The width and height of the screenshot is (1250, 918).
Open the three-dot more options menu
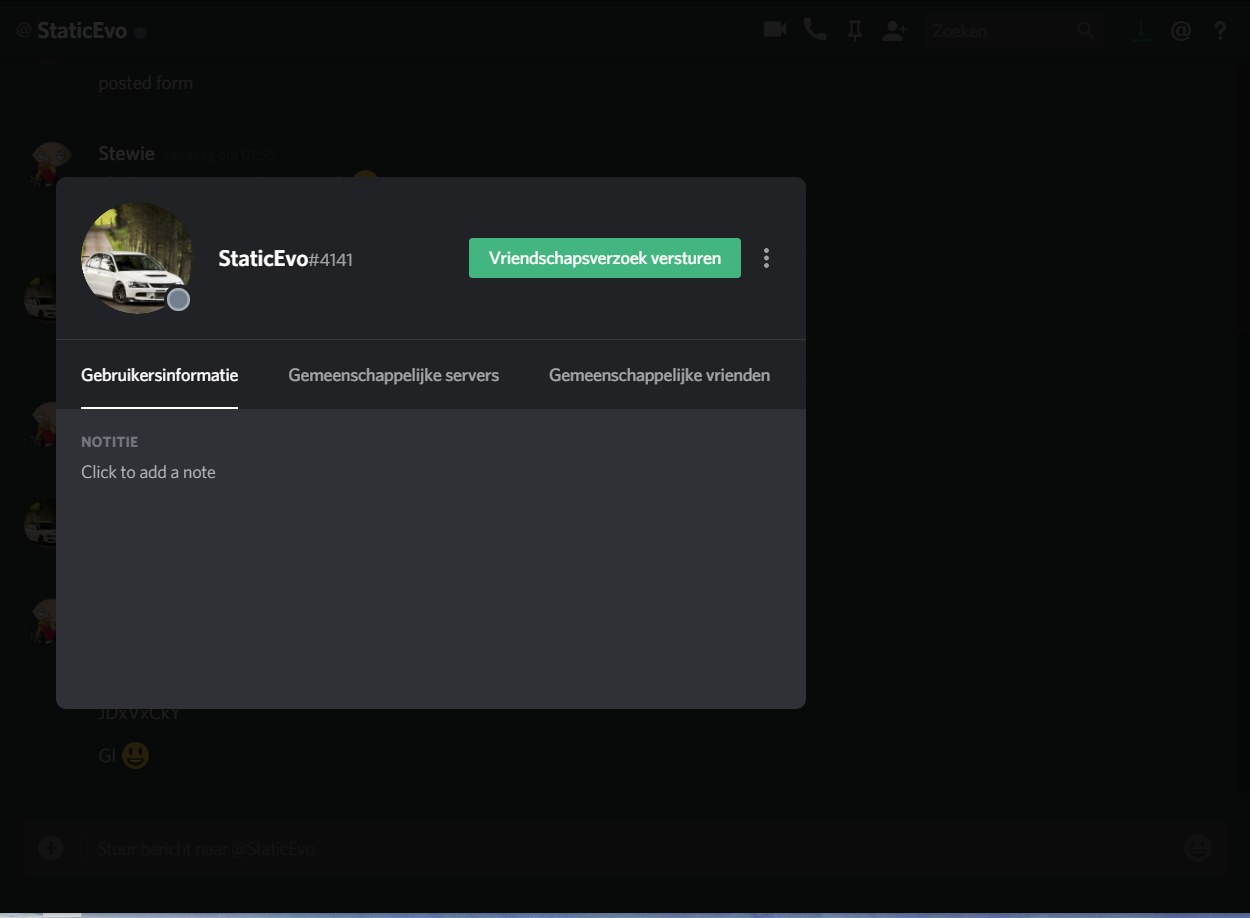(766, 258)
